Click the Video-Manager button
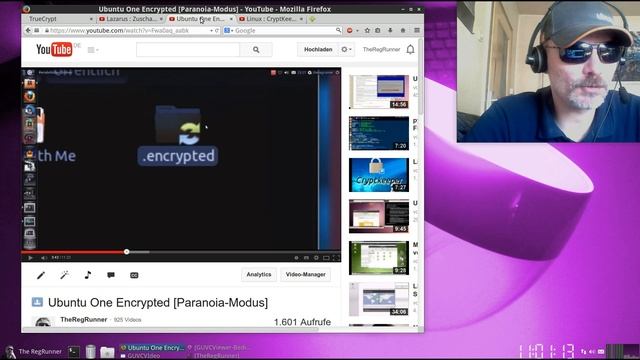640x360 pixels. [x=305, y=274]
